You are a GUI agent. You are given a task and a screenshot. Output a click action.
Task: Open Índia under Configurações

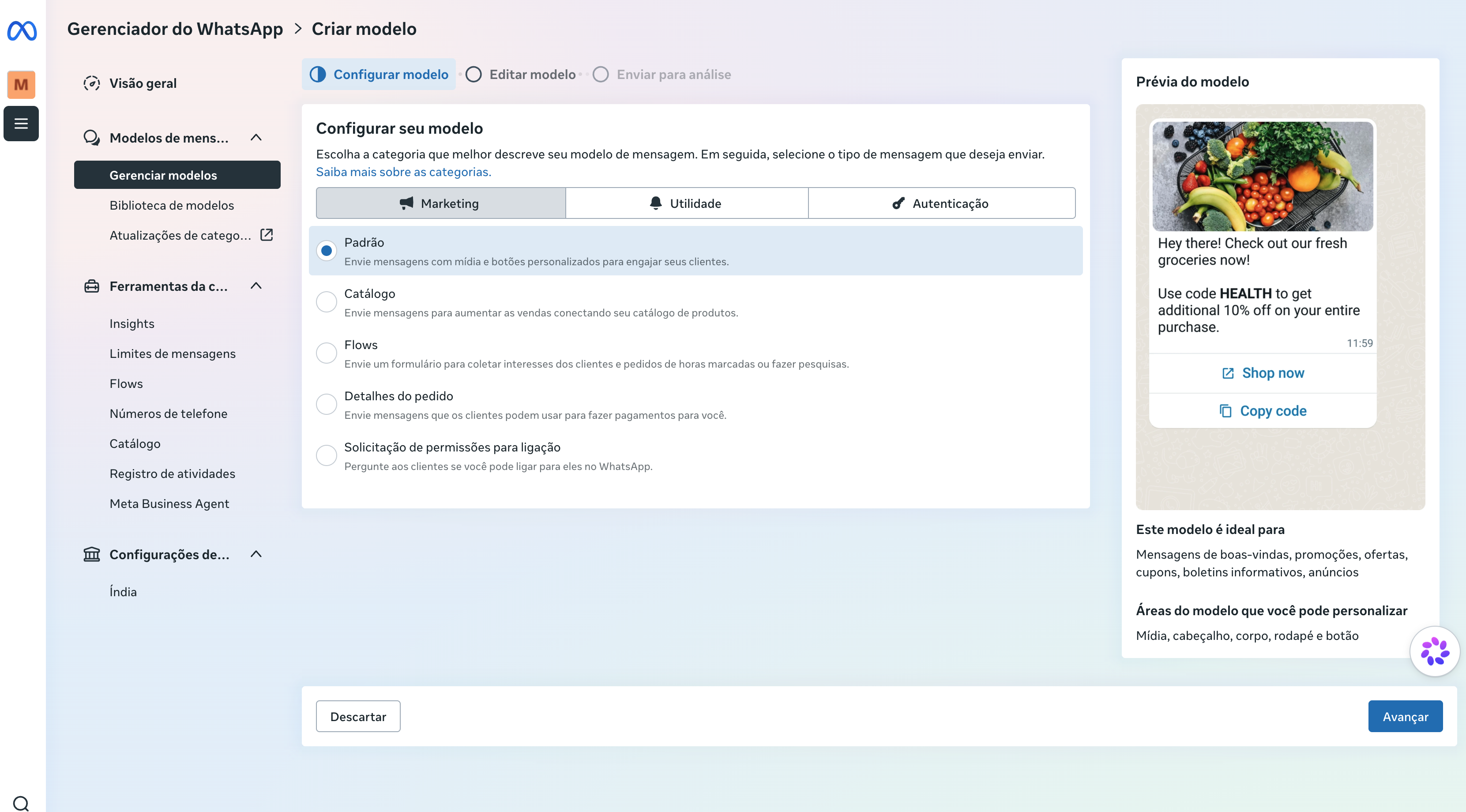click(x=123, y=592)
